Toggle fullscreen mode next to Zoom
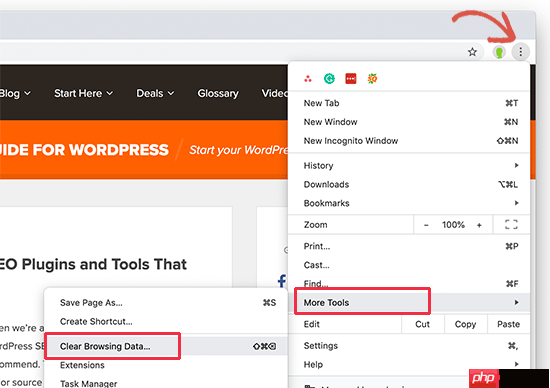The width and height of the screenshot is (550, 388). pos(511,225)
